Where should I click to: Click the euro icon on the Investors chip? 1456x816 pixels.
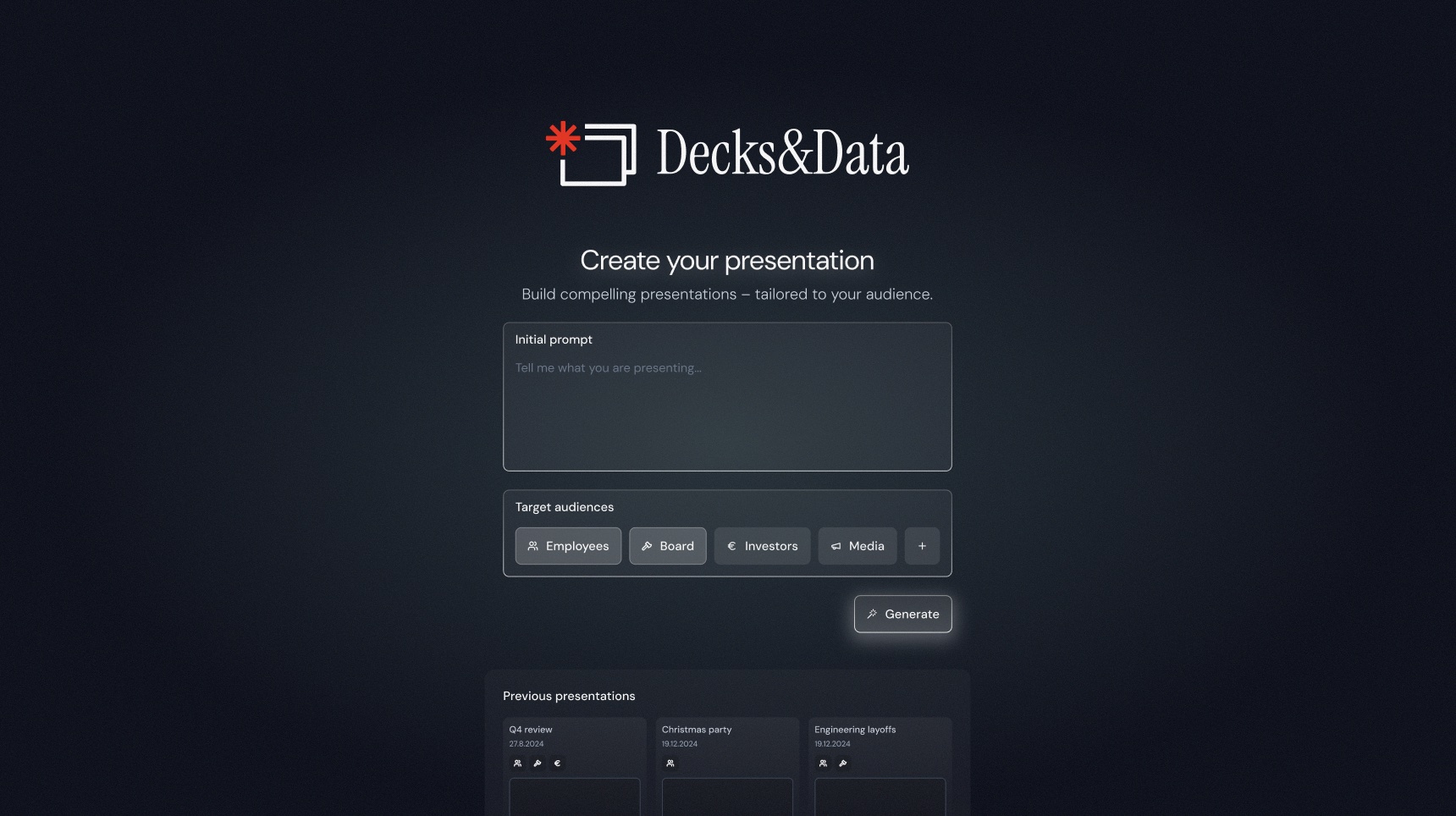pos(731,546)
